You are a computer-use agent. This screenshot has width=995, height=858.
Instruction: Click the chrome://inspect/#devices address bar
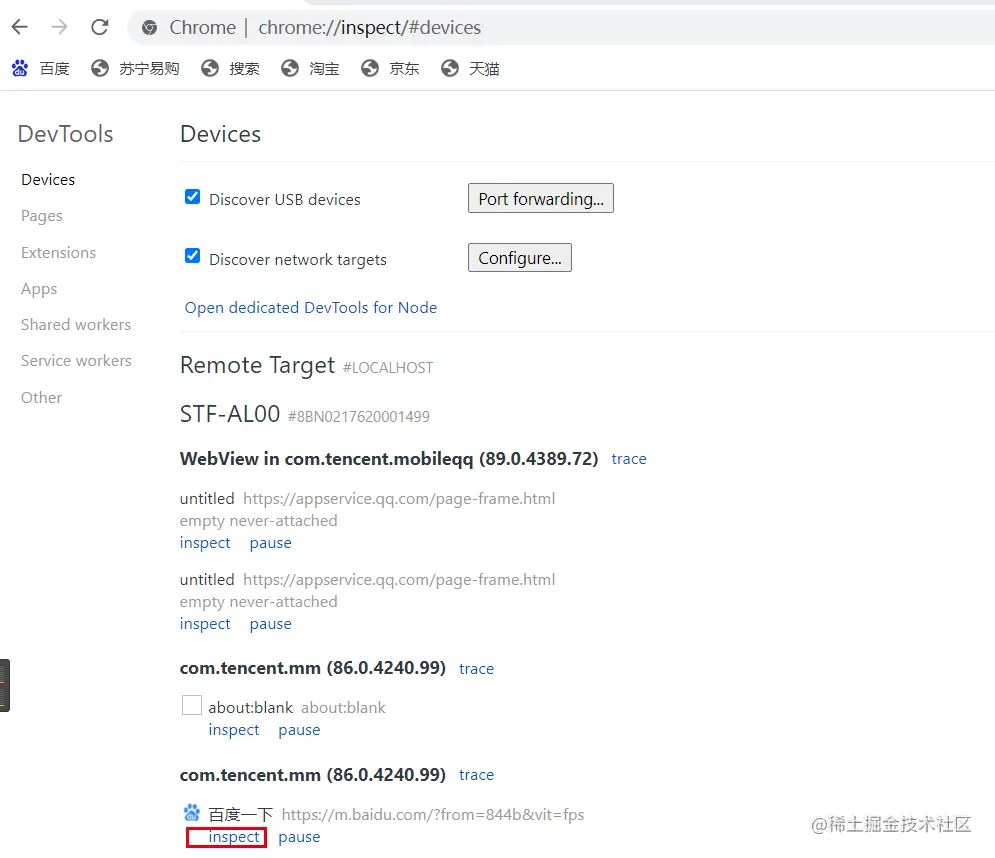[x=561, y=27]
